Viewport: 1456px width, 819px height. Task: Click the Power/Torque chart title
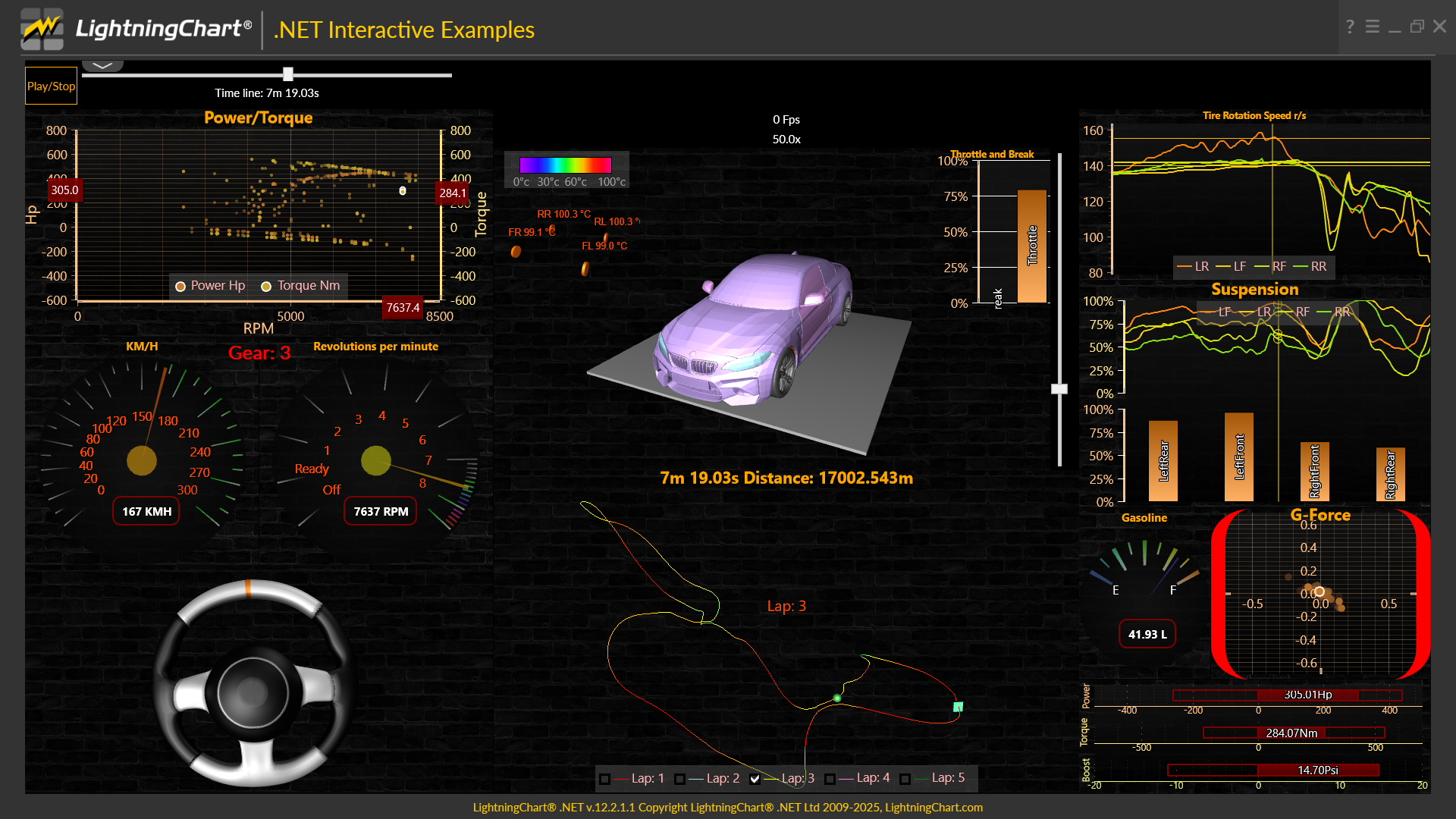[259, 118]
